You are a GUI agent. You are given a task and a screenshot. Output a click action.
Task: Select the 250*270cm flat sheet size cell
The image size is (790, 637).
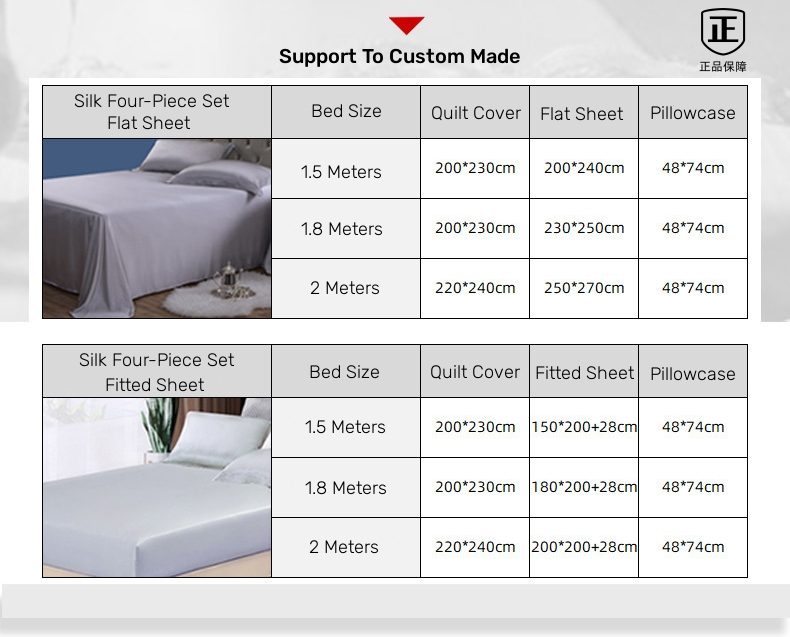[584, 288]
